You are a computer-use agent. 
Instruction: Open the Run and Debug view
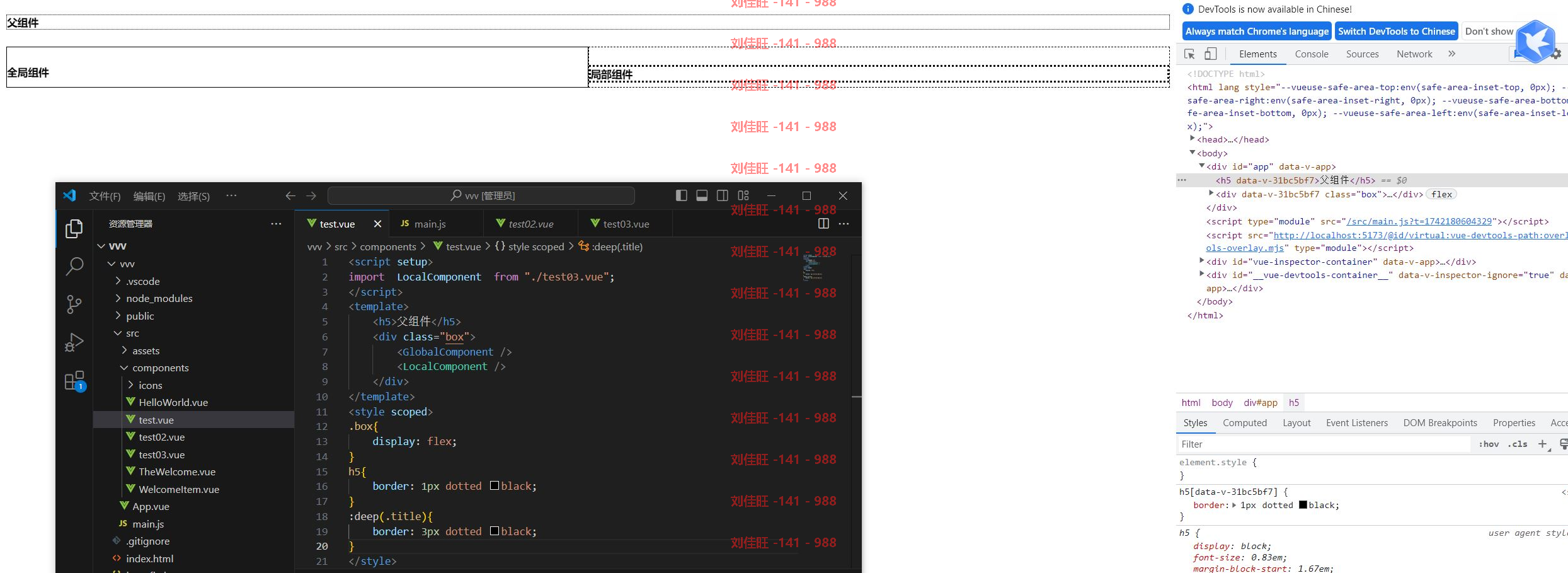pyautogui.click(x=74, y=342)
